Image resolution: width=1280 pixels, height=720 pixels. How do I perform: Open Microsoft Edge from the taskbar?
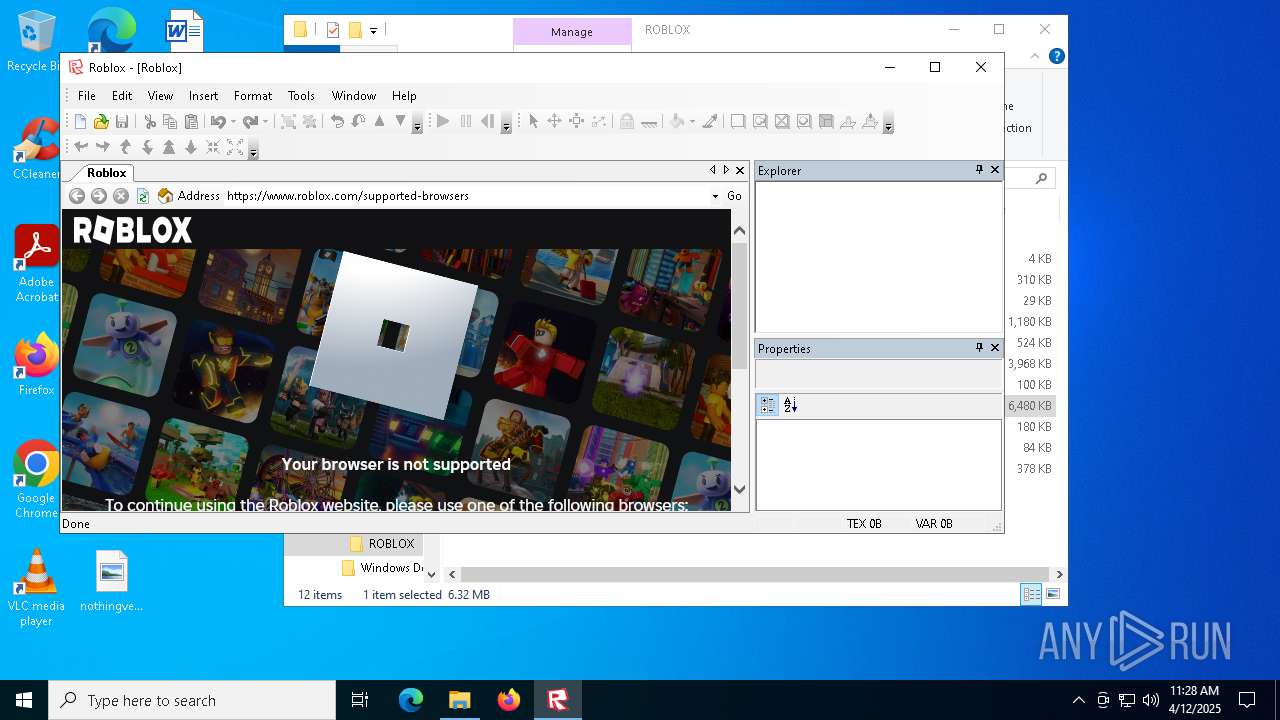coord(410,700)
